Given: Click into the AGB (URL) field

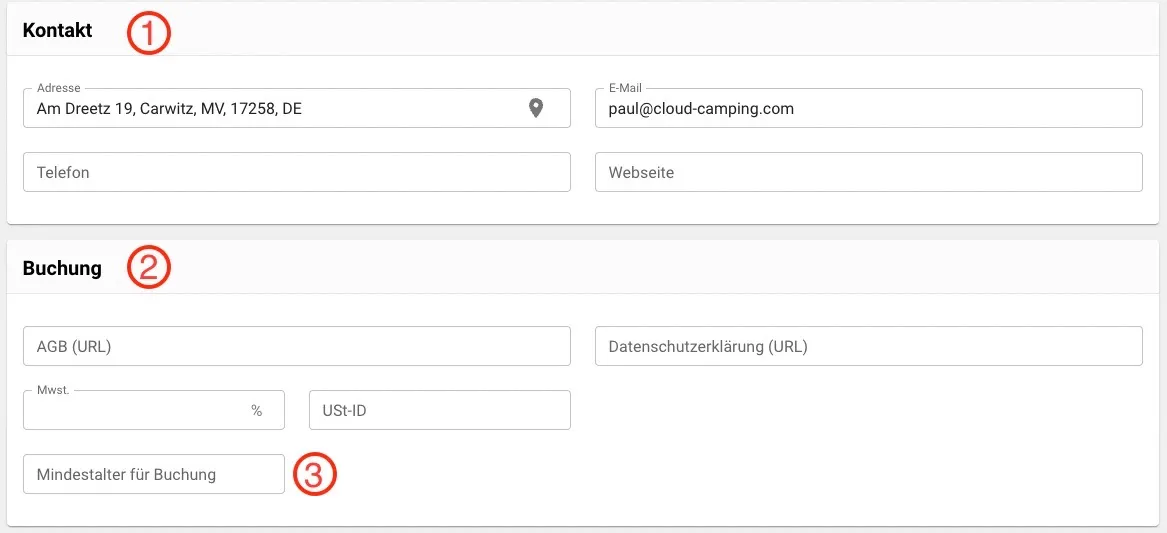Looking at the screenshot, I should (x=297, y=346).
